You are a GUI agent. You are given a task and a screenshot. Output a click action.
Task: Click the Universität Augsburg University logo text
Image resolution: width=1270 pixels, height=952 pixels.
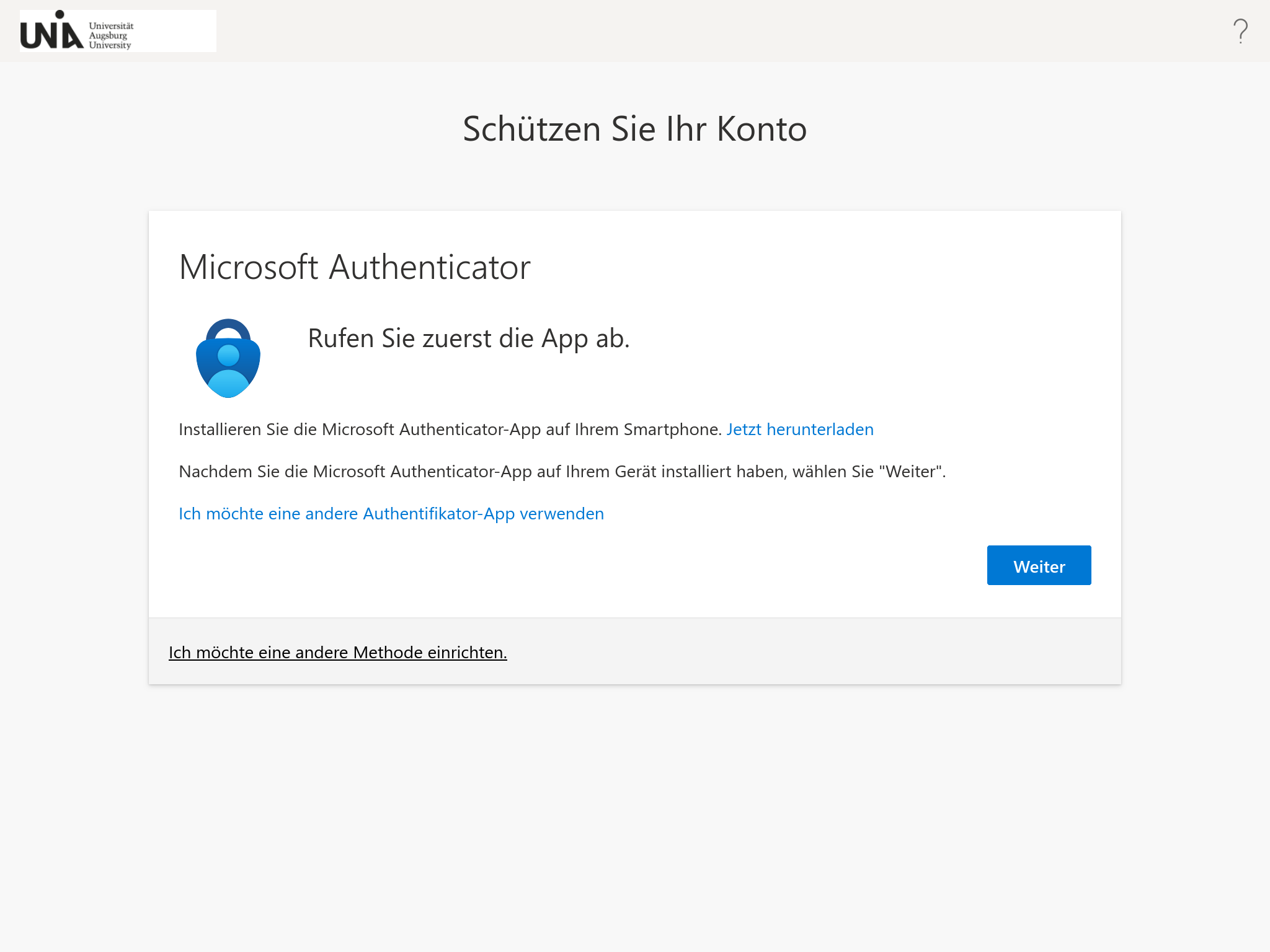110,35
